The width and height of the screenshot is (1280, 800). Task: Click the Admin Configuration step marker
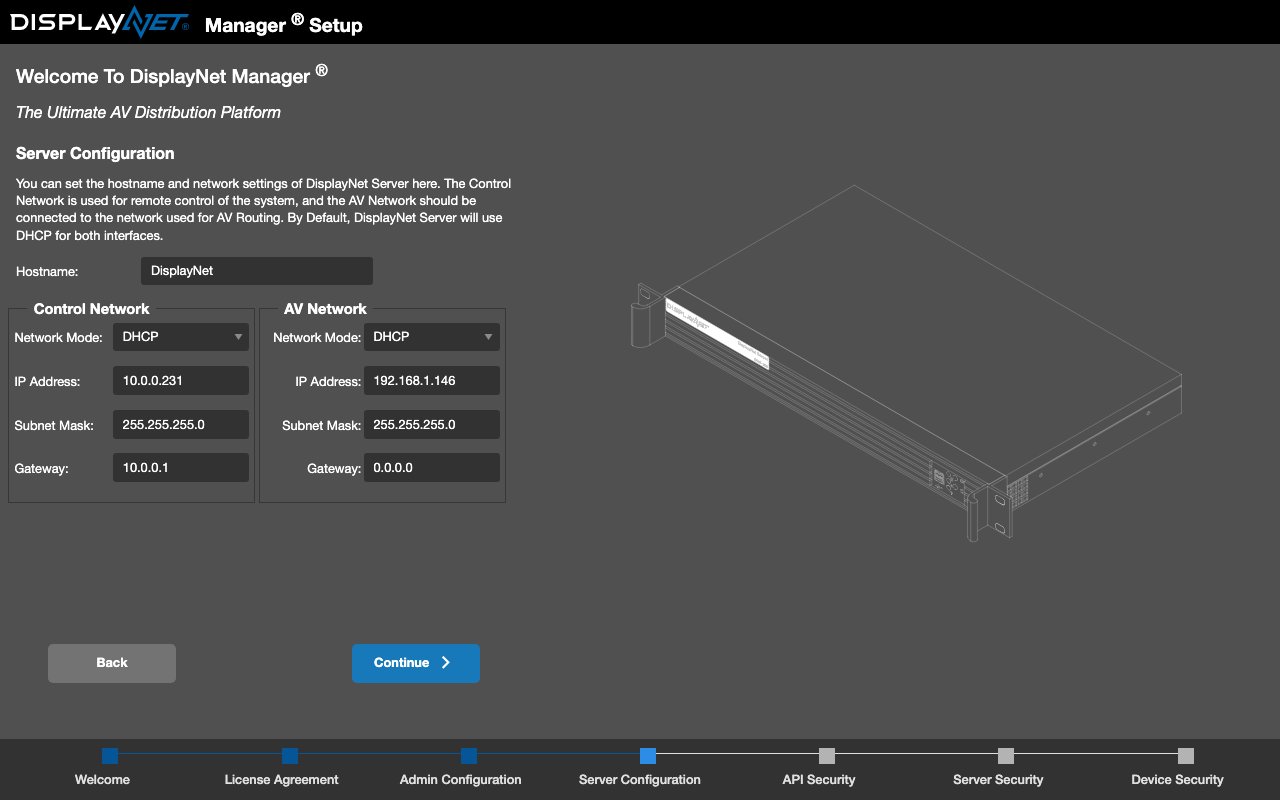point(469,756)
